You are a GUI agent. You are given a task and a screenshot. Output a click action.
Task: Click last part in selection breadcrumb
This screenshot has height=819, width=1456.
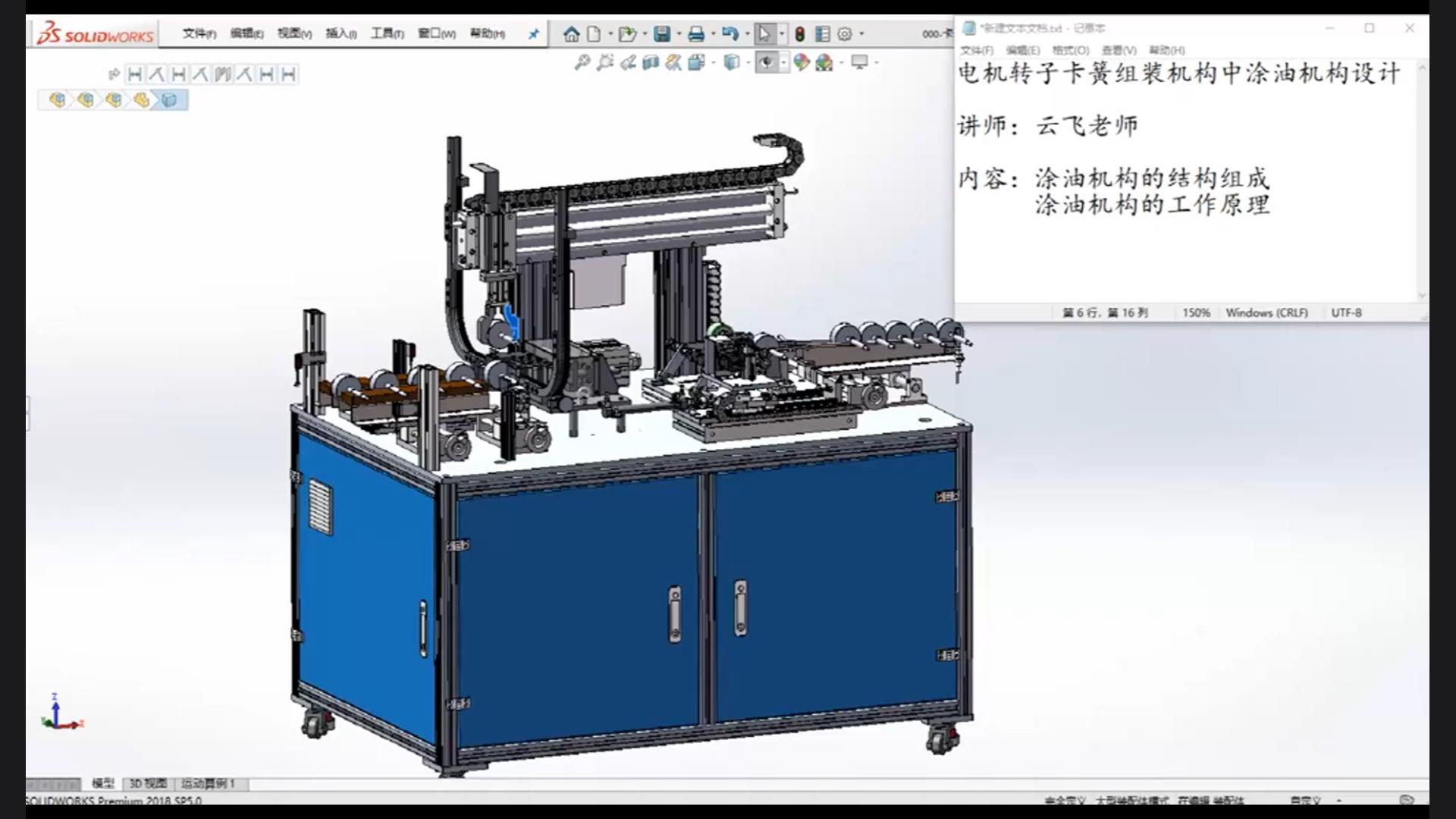click(x=169, y=100)
